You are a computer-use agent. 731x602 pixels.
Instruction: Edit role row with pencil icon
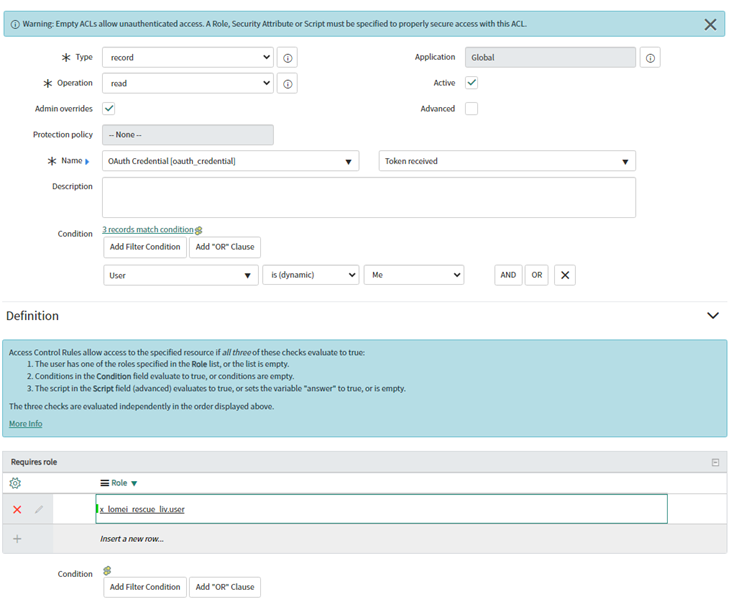pos(39,509)
